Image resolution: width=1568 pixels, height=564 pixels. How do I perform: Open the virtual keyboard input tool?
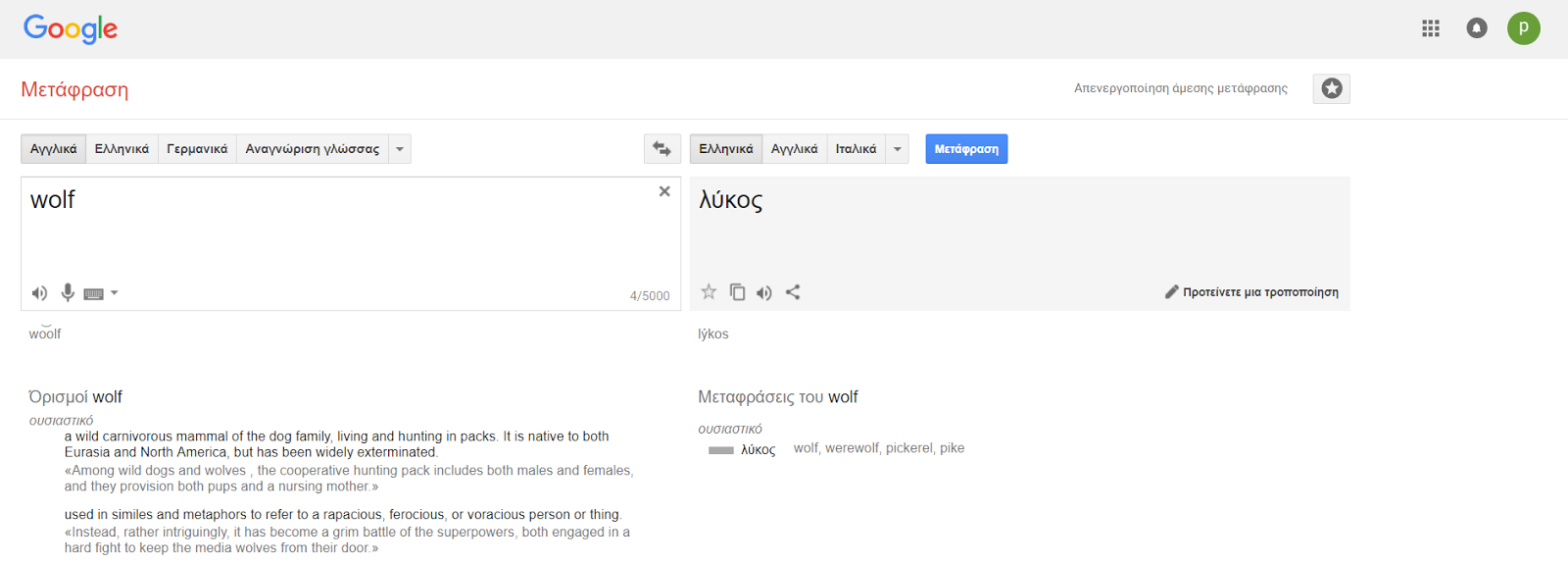(94, 293)
